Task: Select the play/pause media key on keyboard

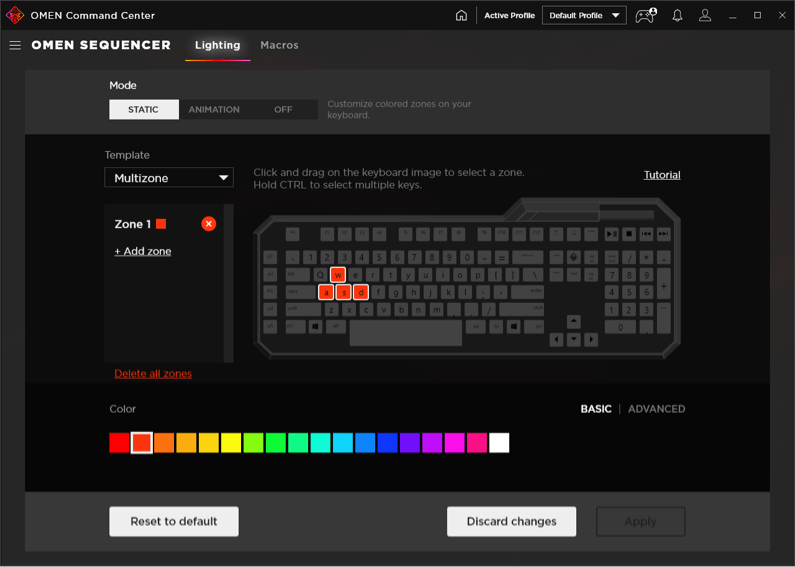Action: [612, 234]
